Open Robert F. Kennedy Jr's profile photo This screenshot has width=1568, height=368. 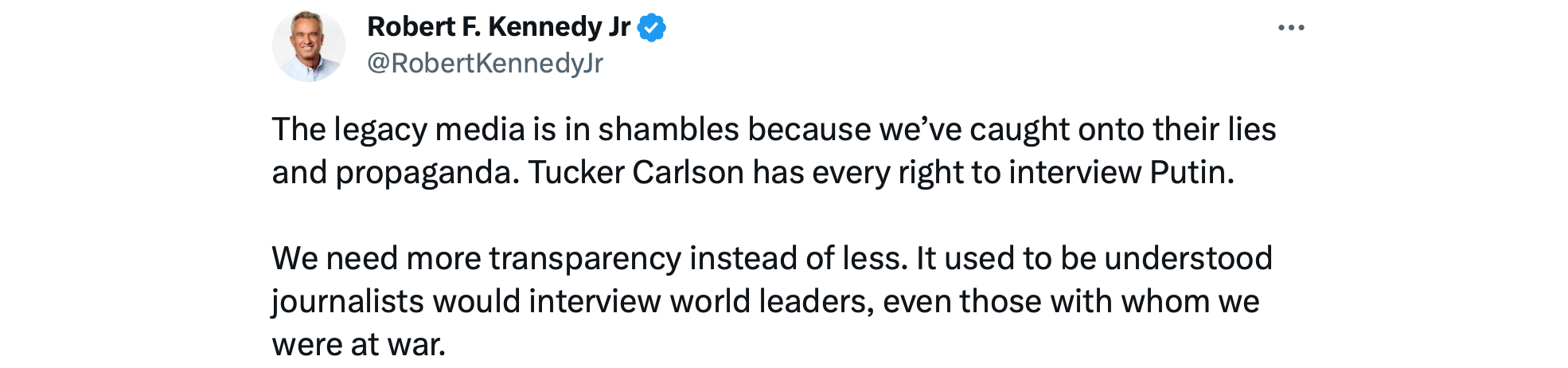309,46
